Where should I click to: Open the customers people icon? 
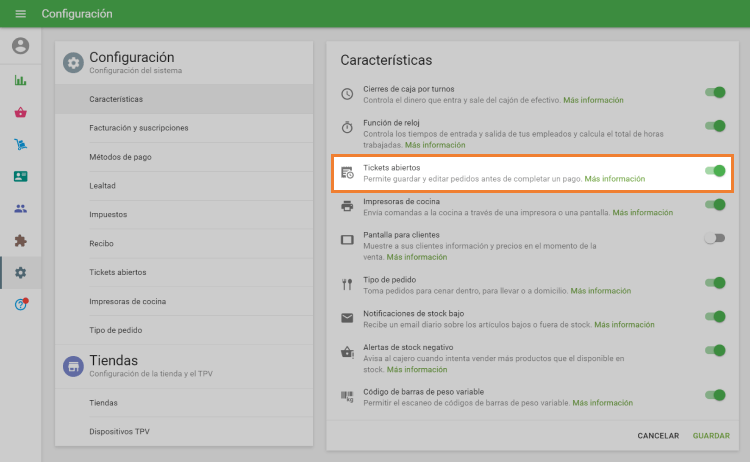[x=20, y=209]
